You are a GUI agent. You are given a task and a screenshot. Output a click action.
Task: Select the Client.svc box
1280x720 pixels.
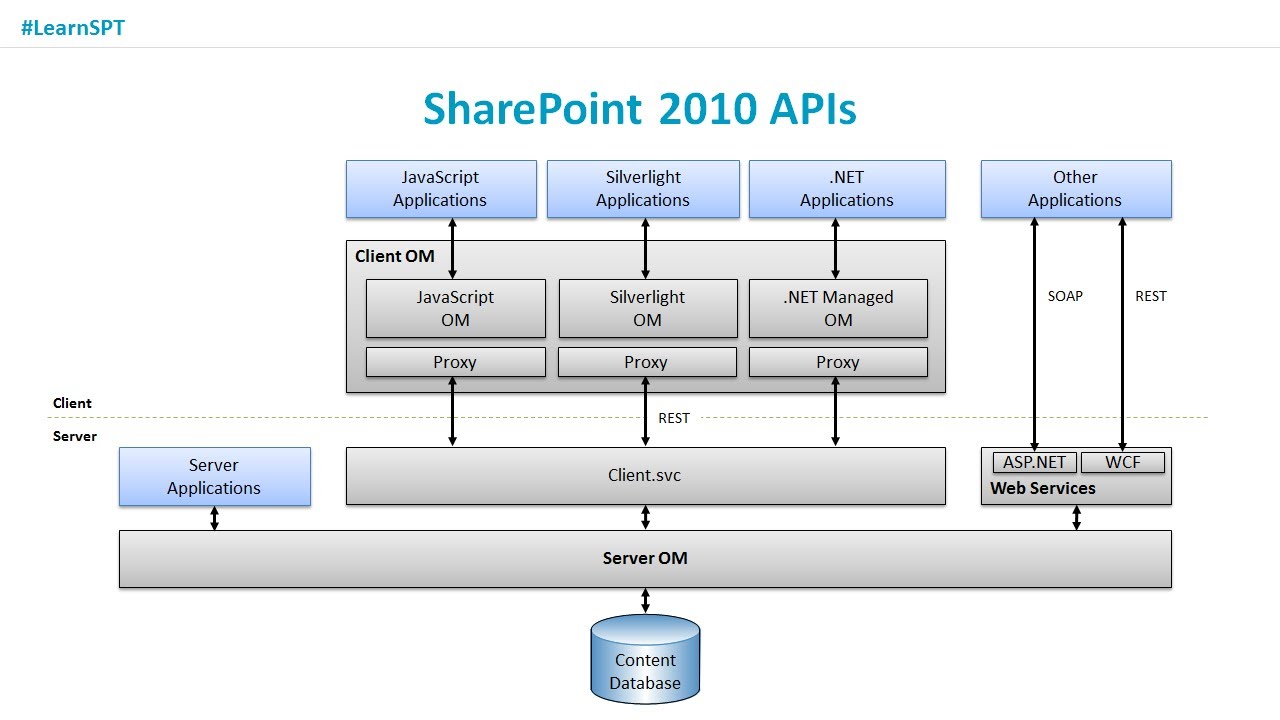click(x=645, y=476)
